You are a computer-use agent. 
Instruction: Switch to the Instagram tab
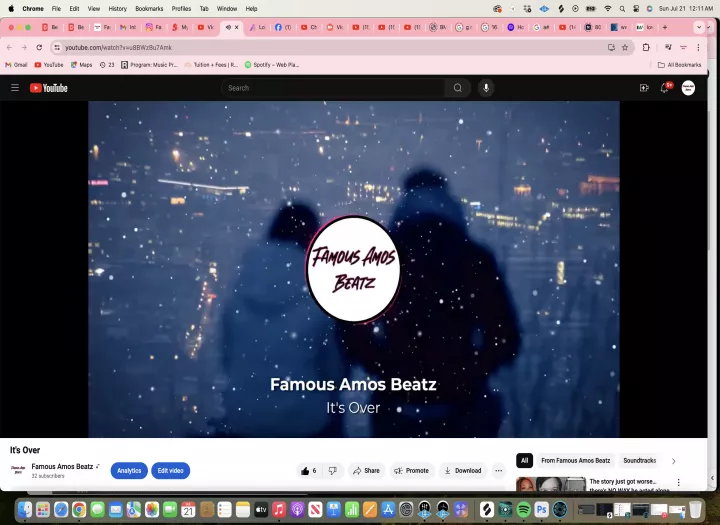coord(154,27)
